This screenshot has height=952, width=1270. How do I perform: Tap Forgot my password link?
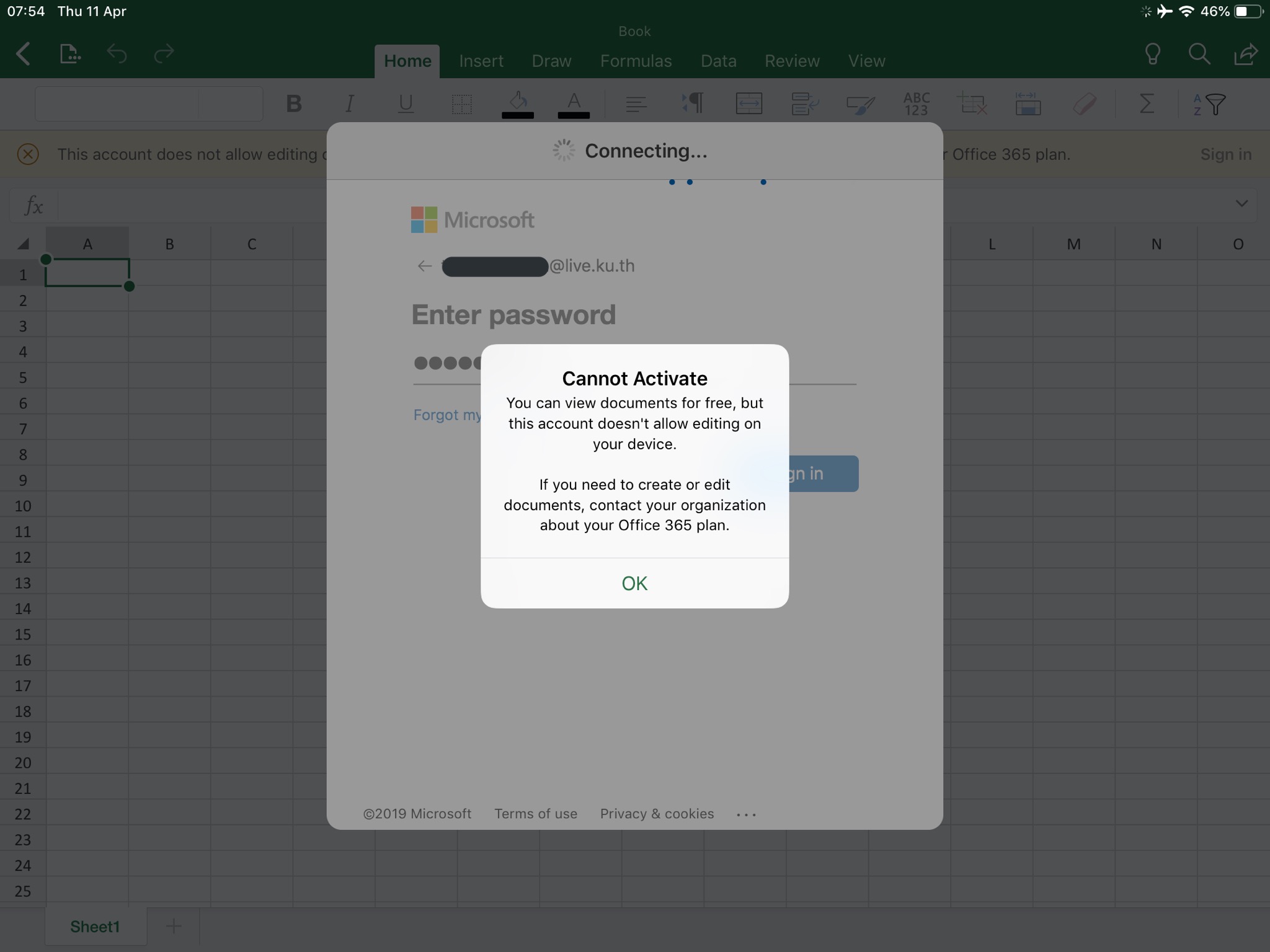(448, 415)
